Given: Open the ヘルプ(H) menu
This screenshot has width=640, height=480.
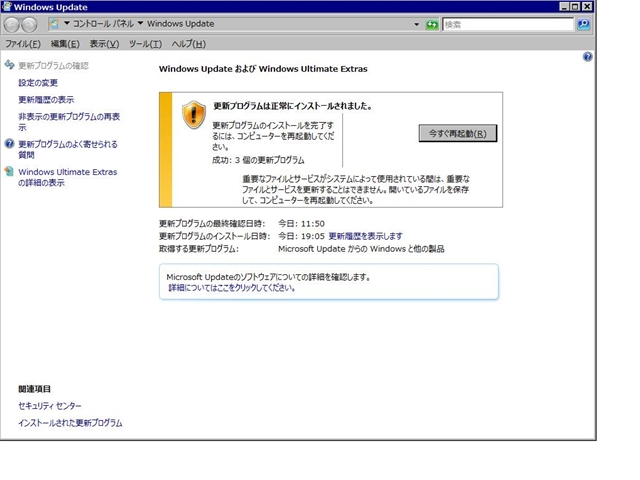Looking at the screenshot, I should (x=189, y=44).
